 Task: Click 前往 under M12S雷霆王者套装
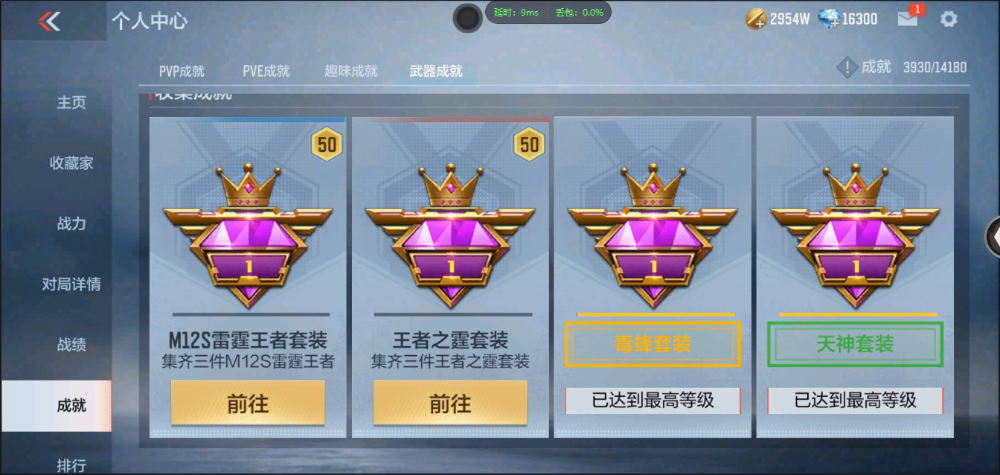247,403
